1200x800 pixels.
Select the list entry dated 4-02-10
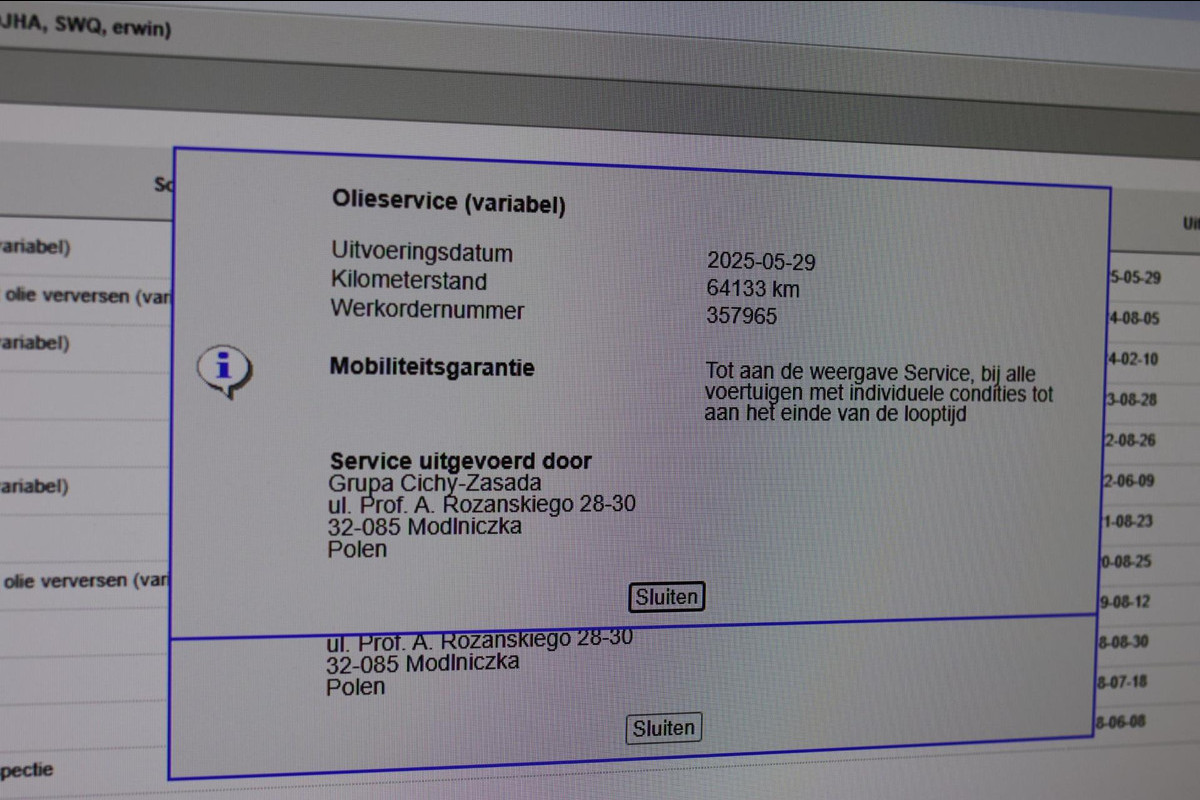[x=1132, y=359]
